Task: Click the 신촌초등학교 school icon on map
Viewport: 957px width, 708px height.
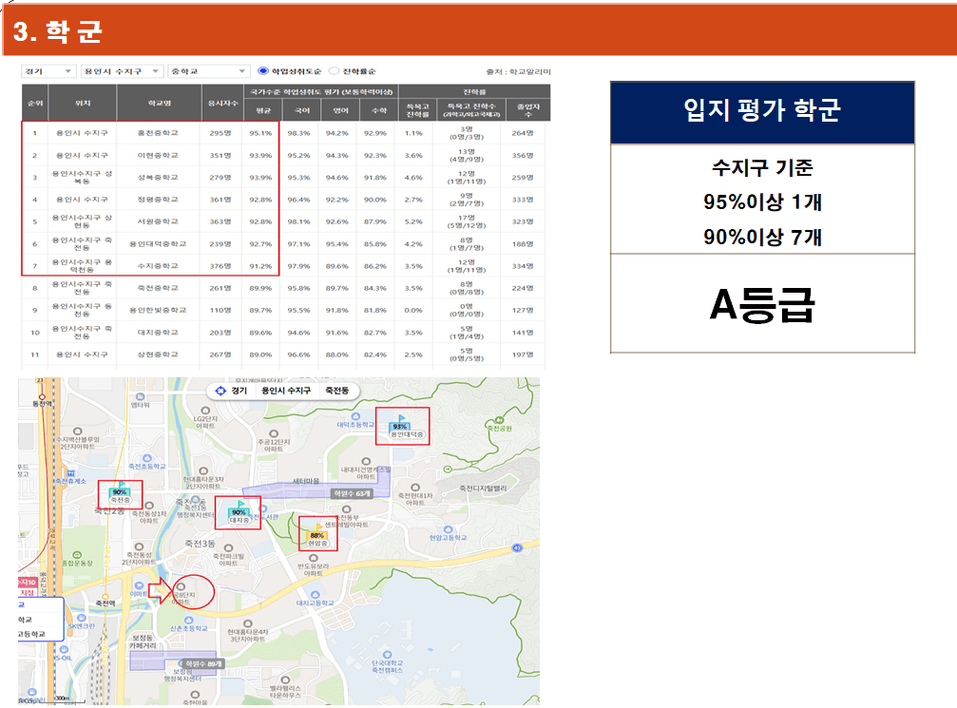Action: pyautogui.click(x=189, y=620)
